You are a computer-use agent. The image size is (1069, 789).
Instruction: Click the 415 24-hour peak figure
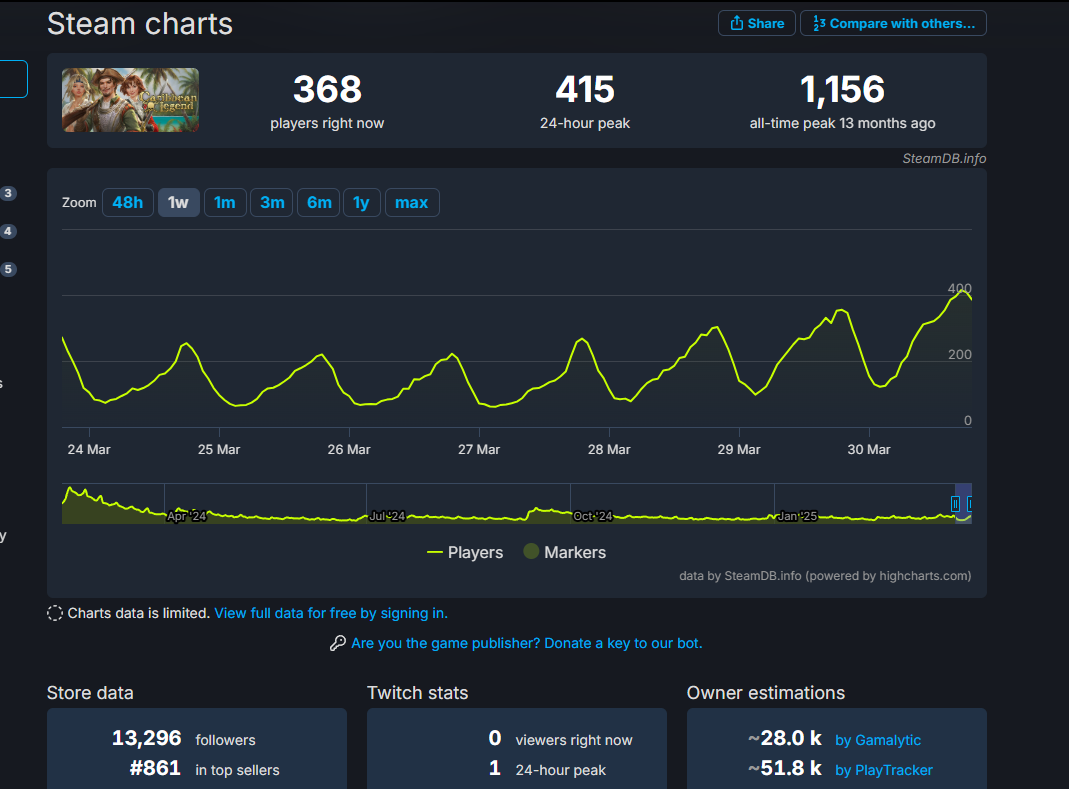(585, 89)
